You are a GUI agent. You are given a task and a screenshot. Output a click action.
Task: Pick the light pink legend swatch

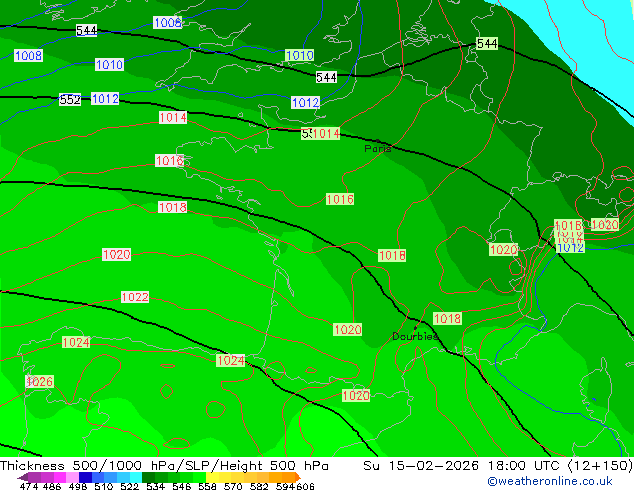click(72, 477)
